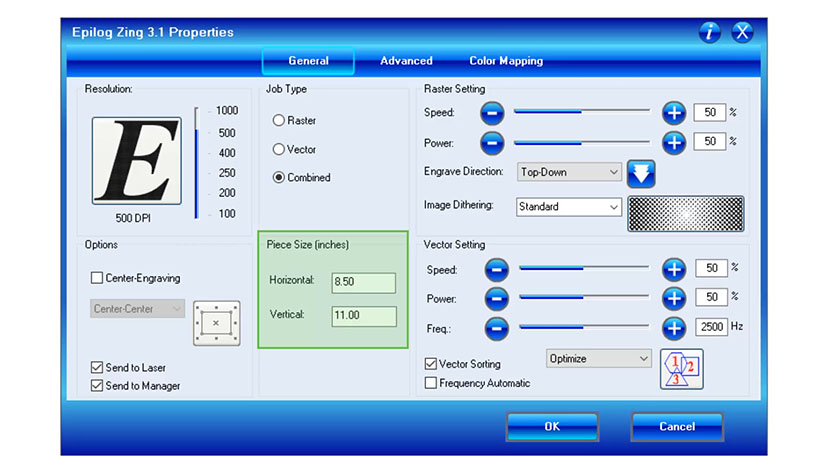Click the Engrave Direction down arrow icon
This screenshot has width=830, height=473.
640,173
